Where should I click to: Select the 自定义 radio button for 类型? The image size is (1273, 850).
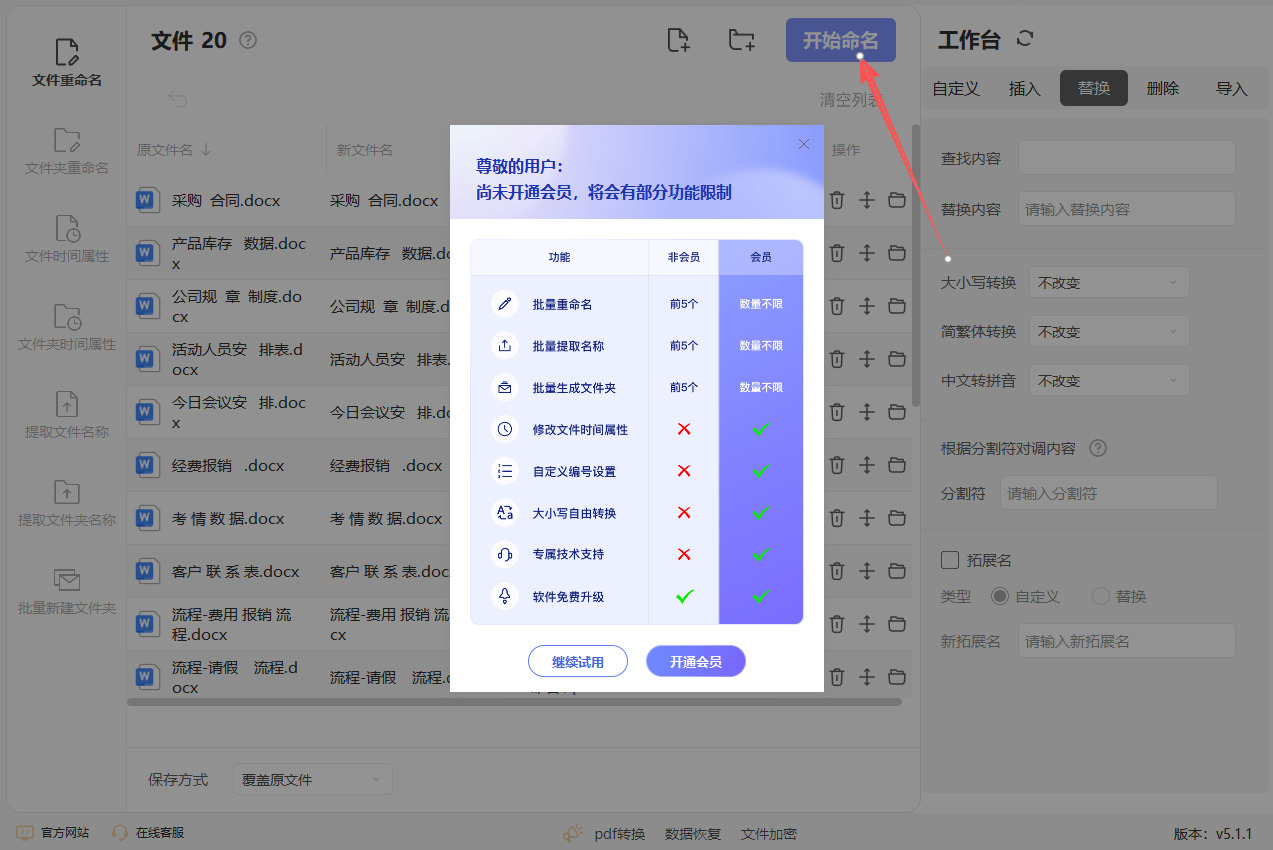pyautogui.click(x=1000, y=596)
